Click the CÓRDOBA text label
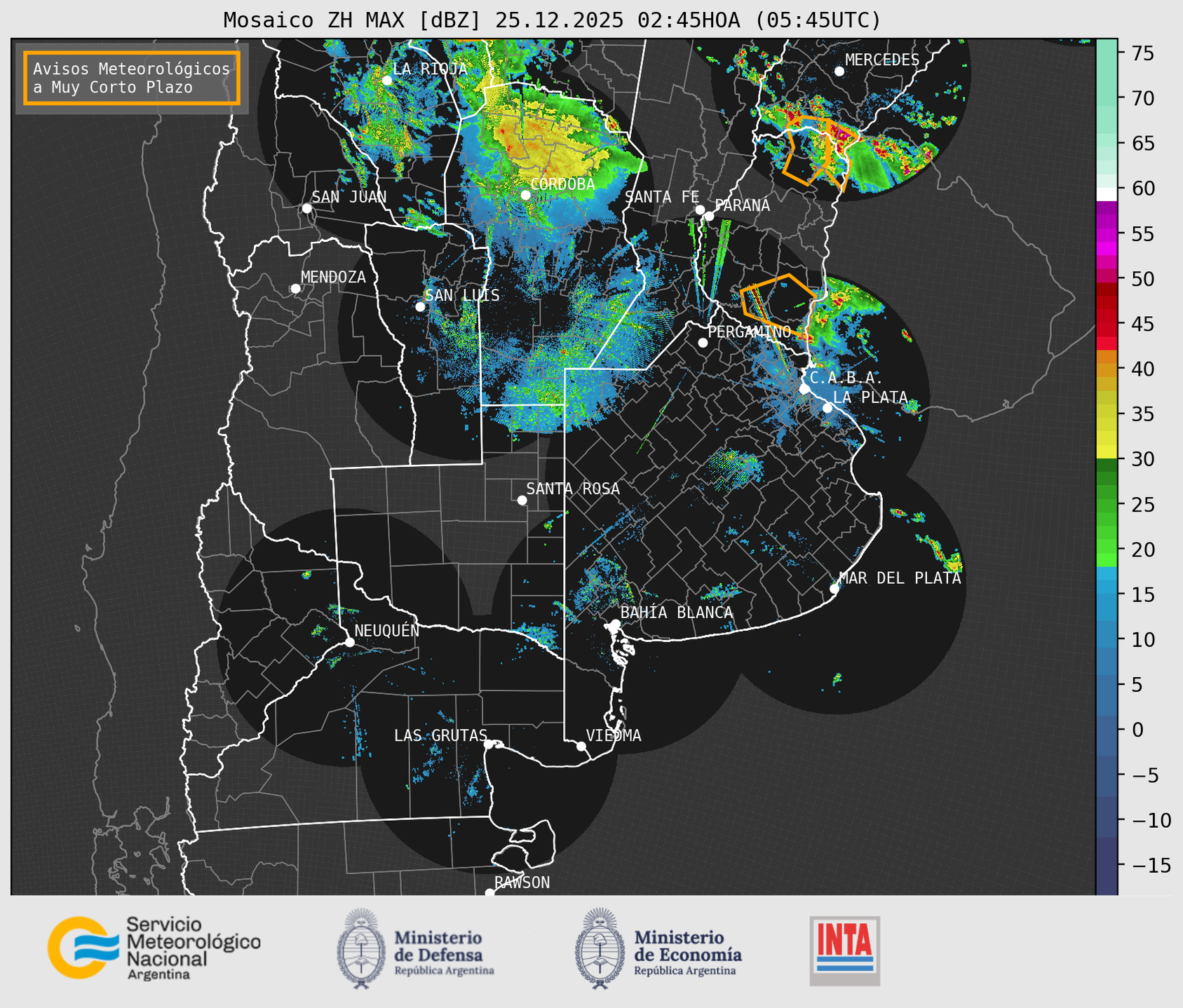This screenshot has height=1008, width=1183. (562, 184)
